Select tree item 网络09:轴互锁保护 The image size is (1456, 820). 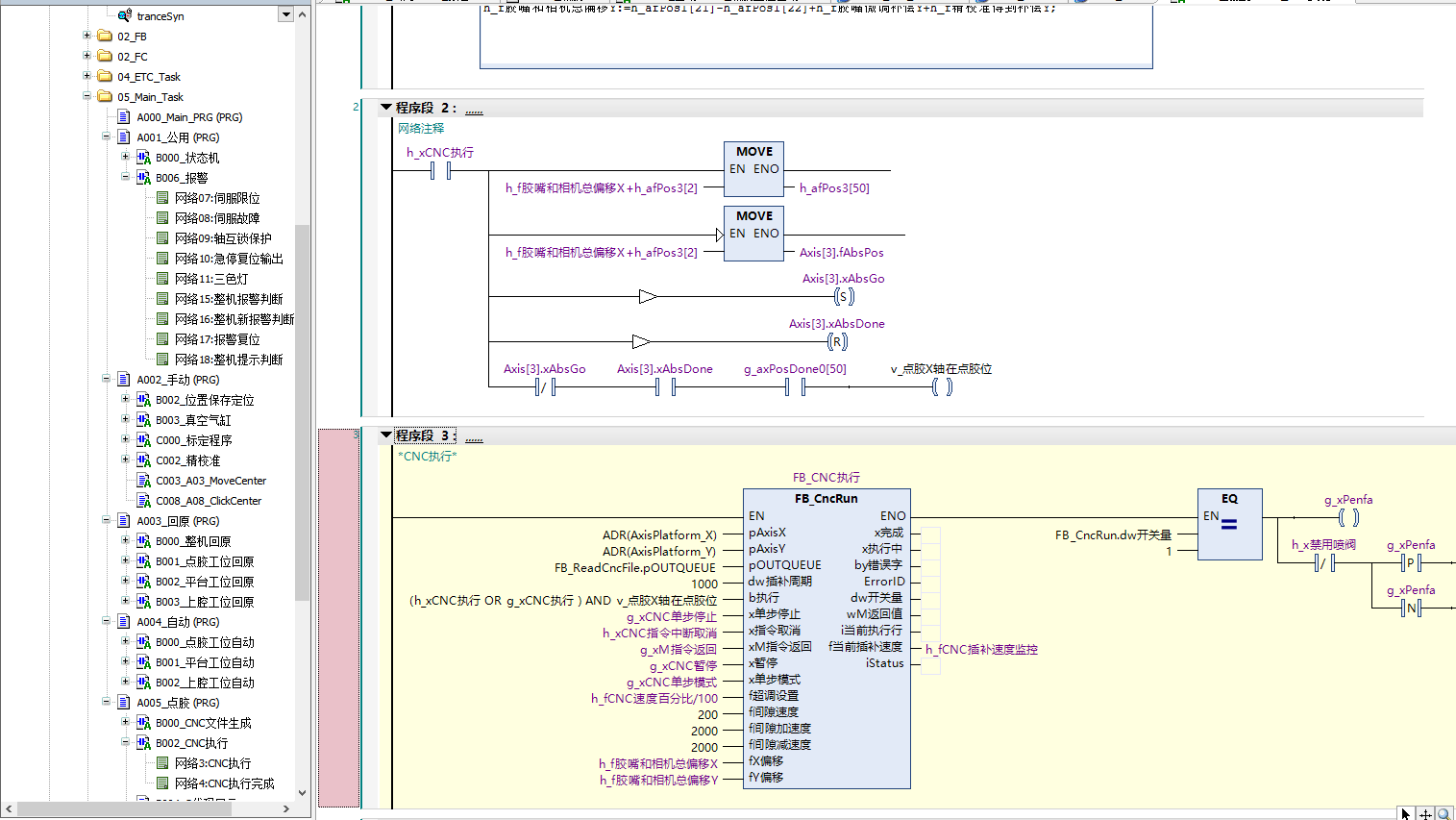(223, 238)
